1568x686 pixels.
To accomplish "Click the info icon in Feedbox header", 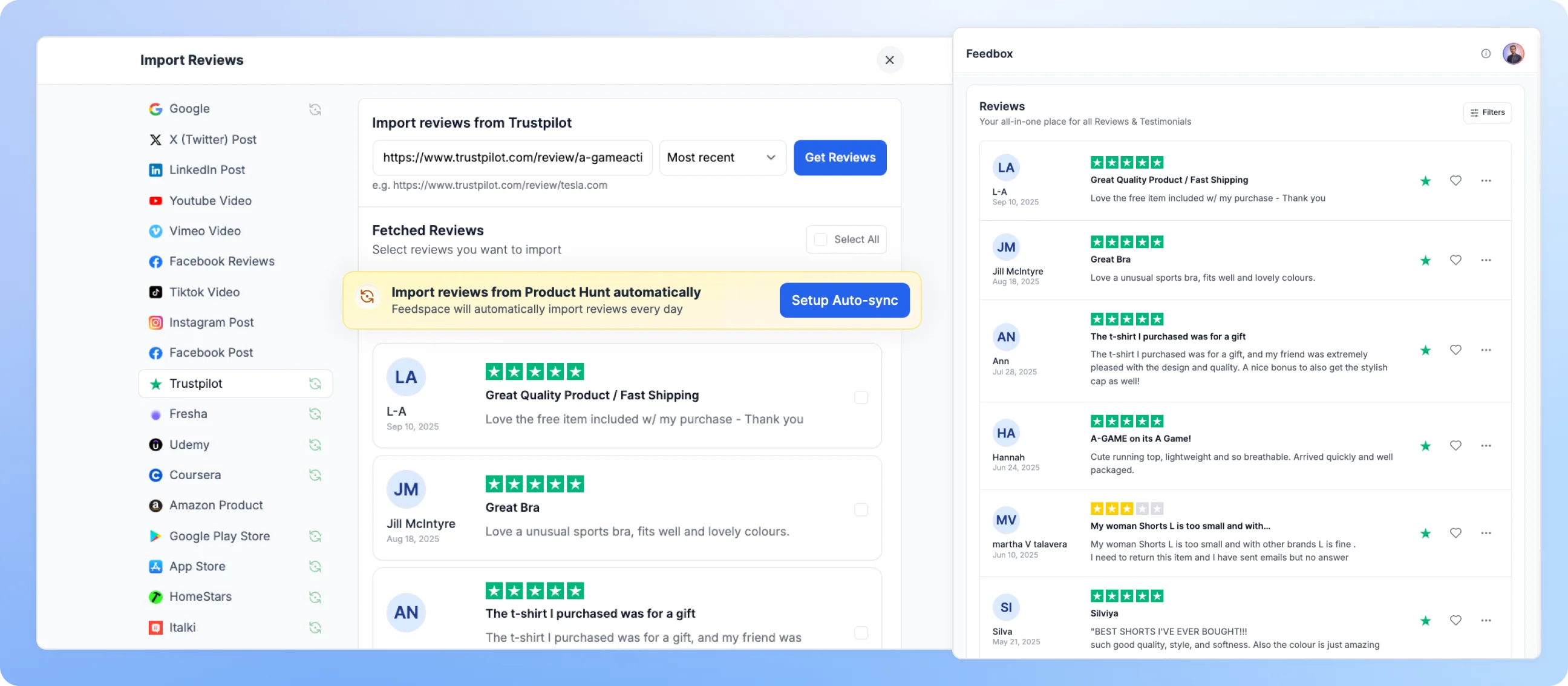I will (x=1486, y=54).
